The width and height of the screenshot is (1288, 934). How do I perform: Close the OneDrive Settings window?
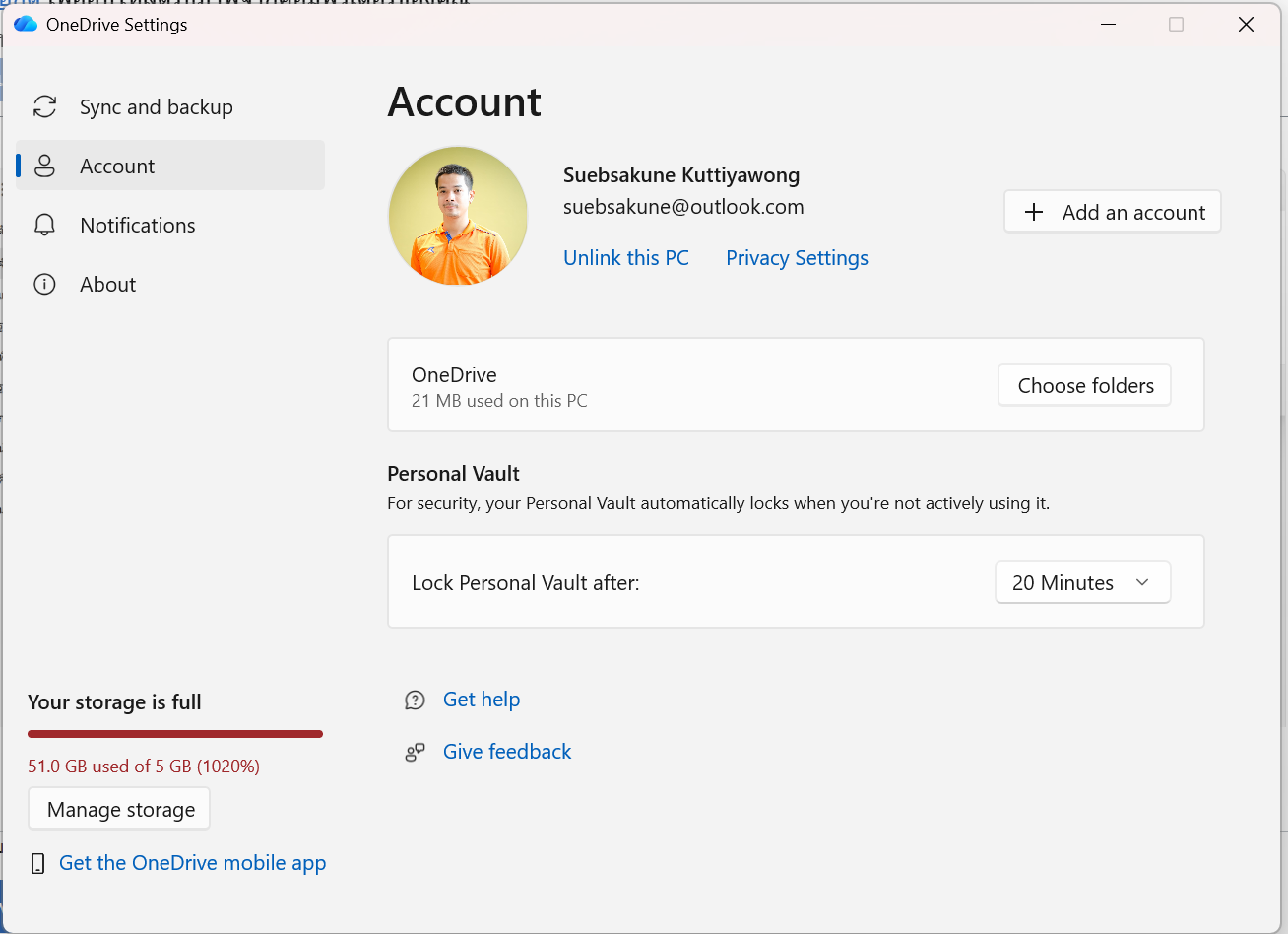(x=1246, y=25)
